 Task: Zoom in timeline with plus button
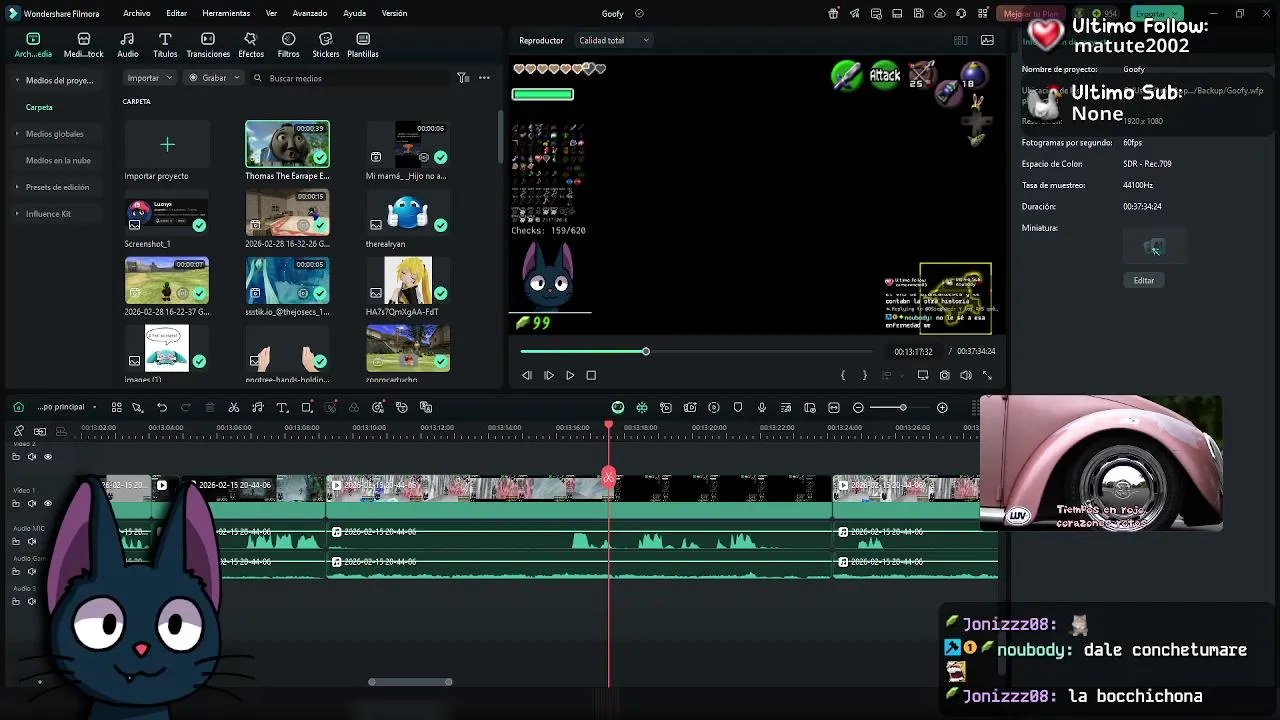942,407
